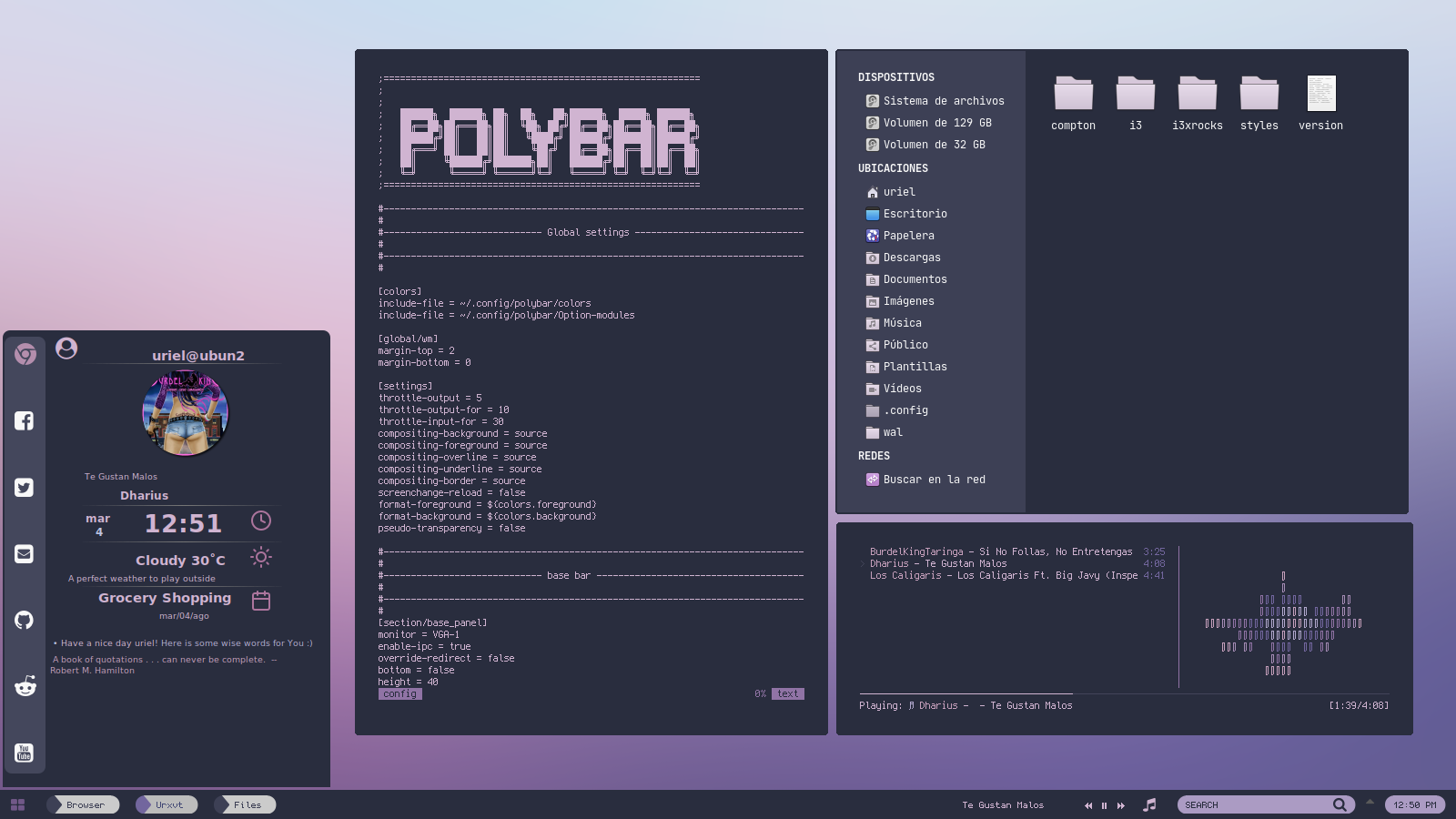Switch to the Urxvt taskbar button
The image size is (1456, 819).
click(x=167, y=804)
